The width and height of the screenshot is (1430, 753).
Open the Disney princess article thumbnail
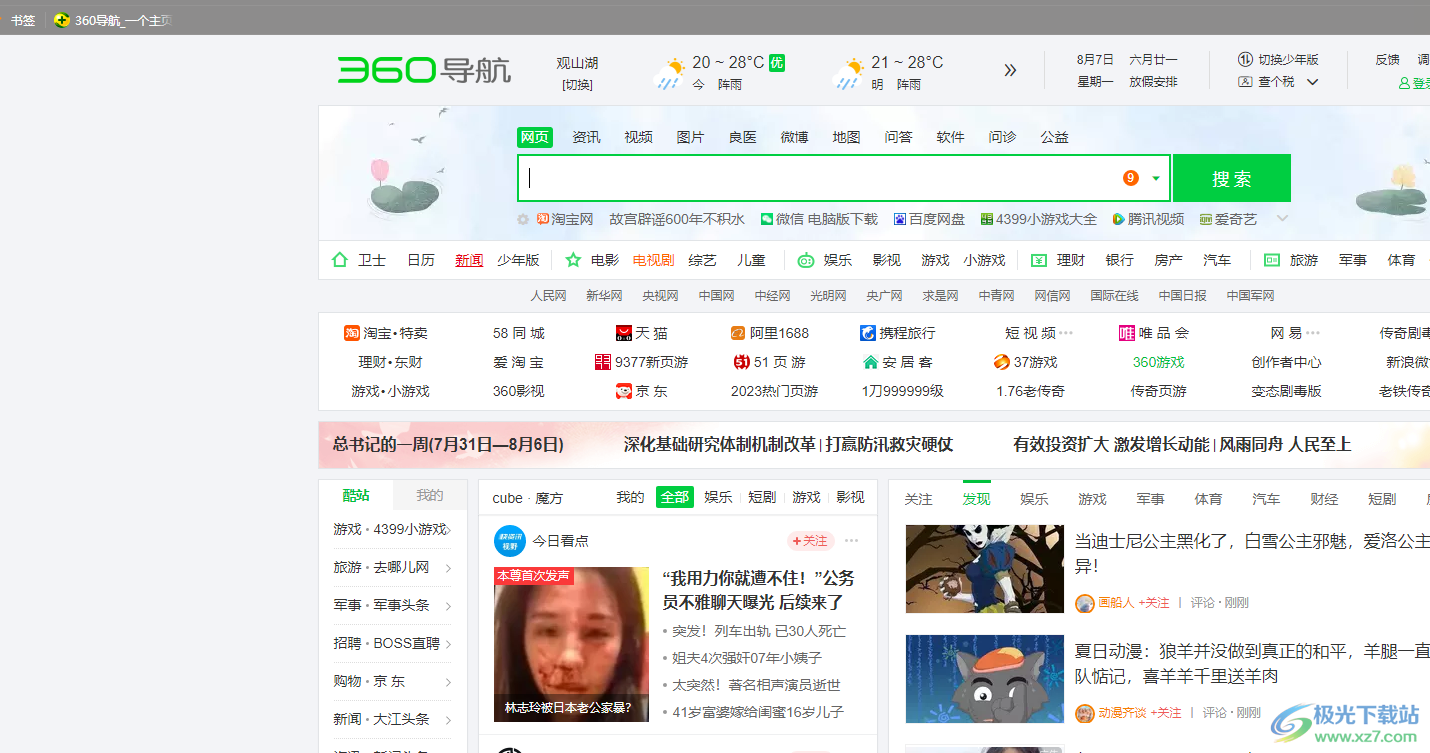point(985,569)
